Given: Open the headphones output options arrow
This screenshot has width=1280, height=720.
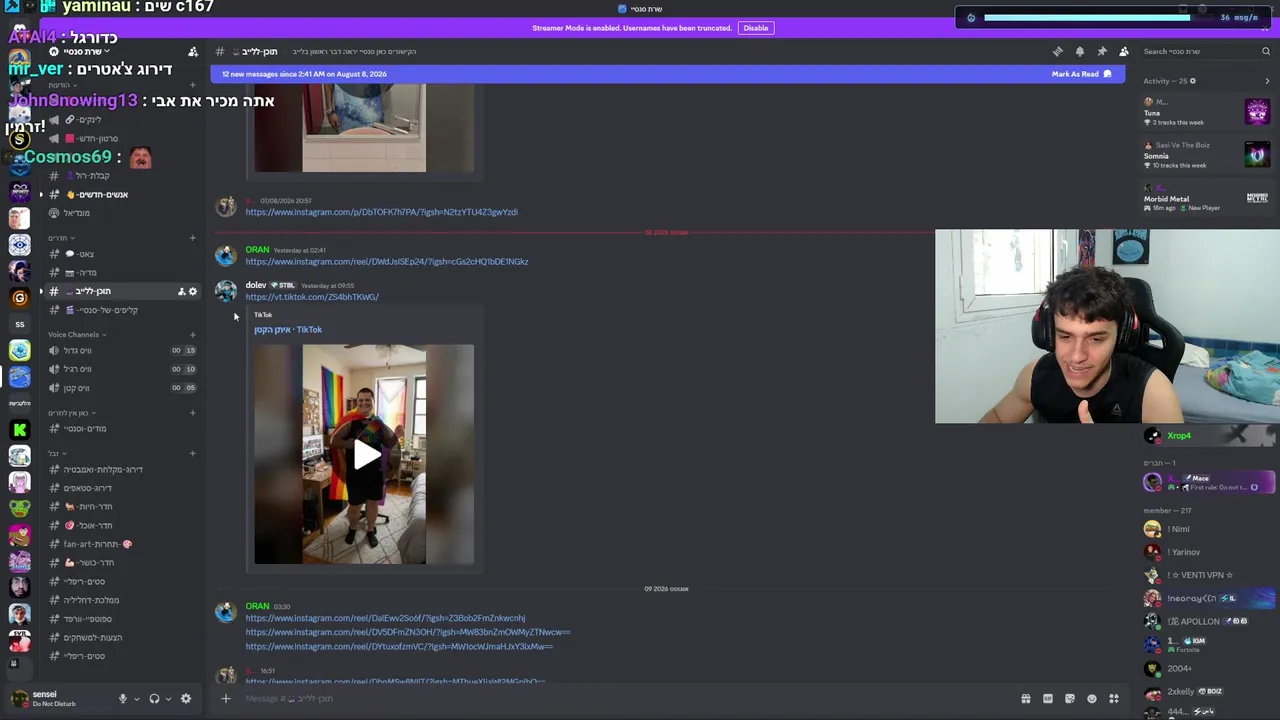Looking at the screenshot, I should pyautogui.click(x=168, y=699).
